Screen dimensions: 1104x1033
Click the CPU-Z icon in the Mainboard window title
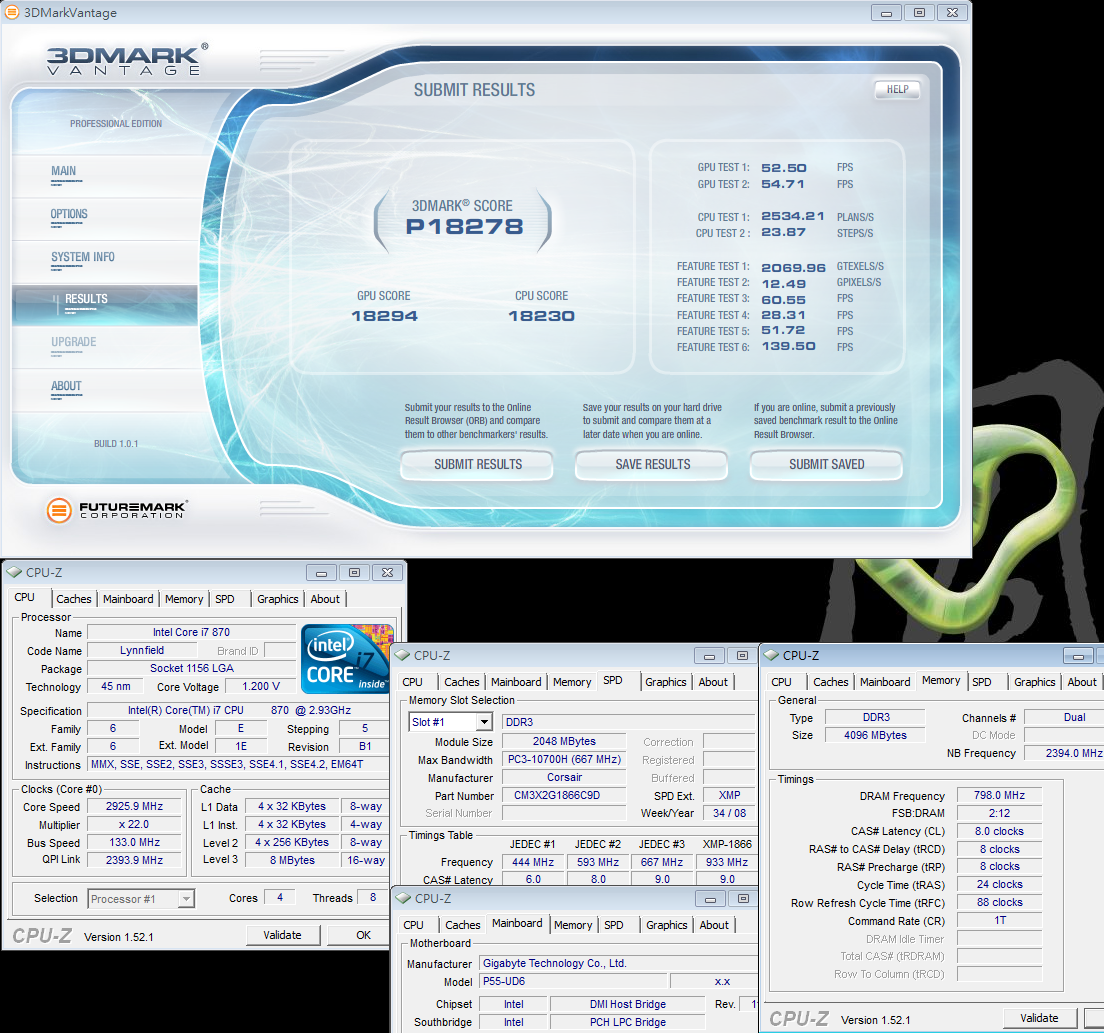click(402, 899)
